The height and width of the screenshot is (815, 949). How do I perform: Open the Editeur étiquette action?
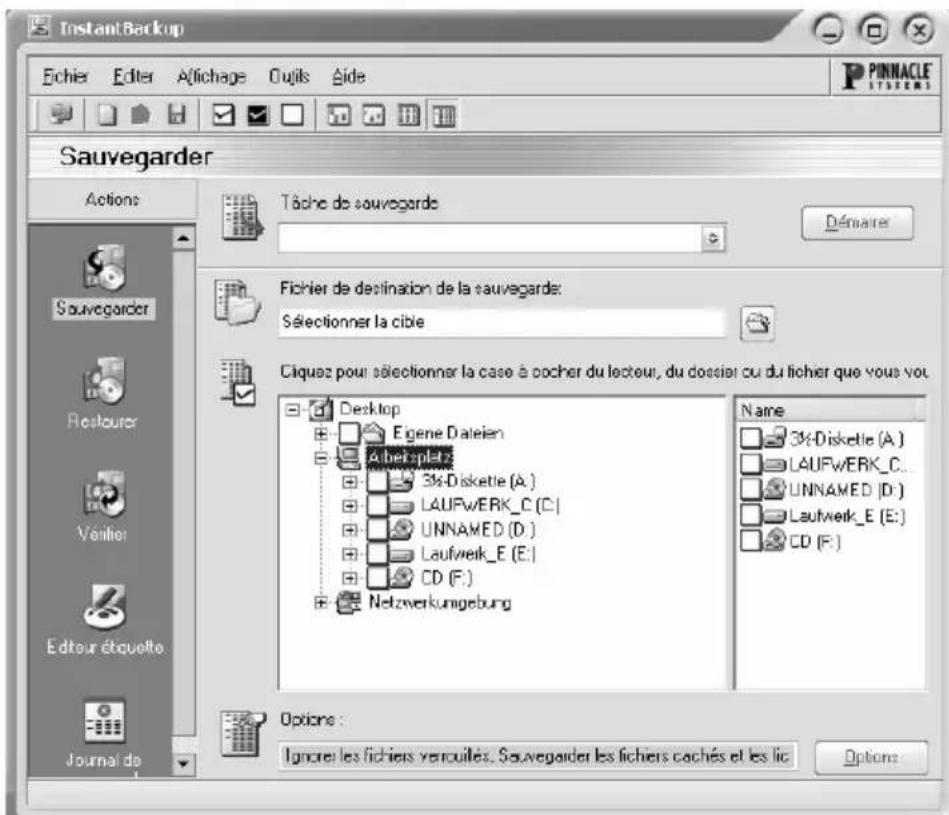104,607
